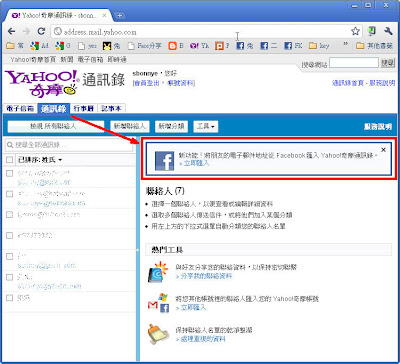Click the web search input at top right
The image size is (400, 364).
[x=354, y=63]
